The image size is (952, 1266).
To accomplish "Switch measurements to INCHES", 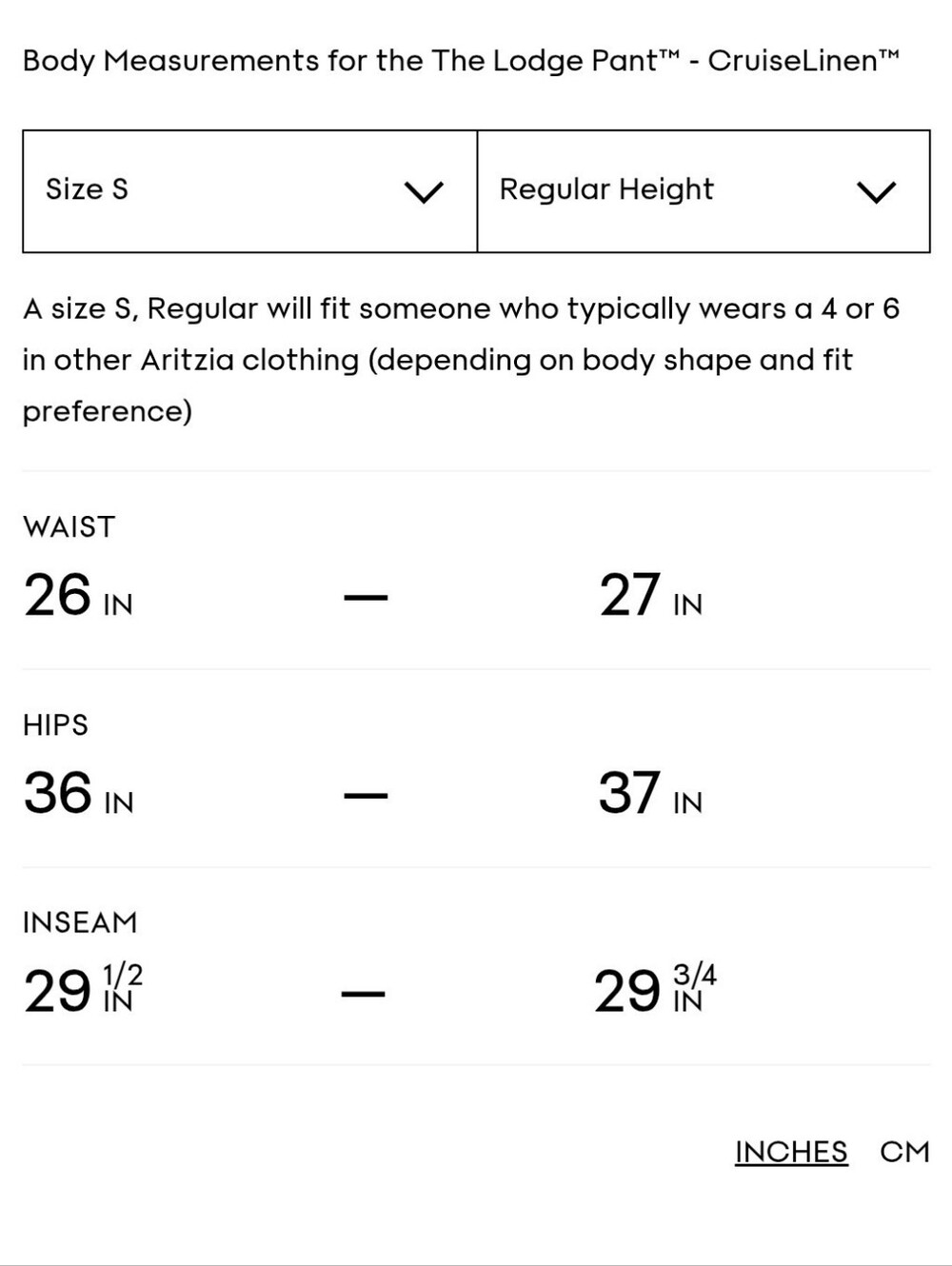I will [x=791, y=1152].
